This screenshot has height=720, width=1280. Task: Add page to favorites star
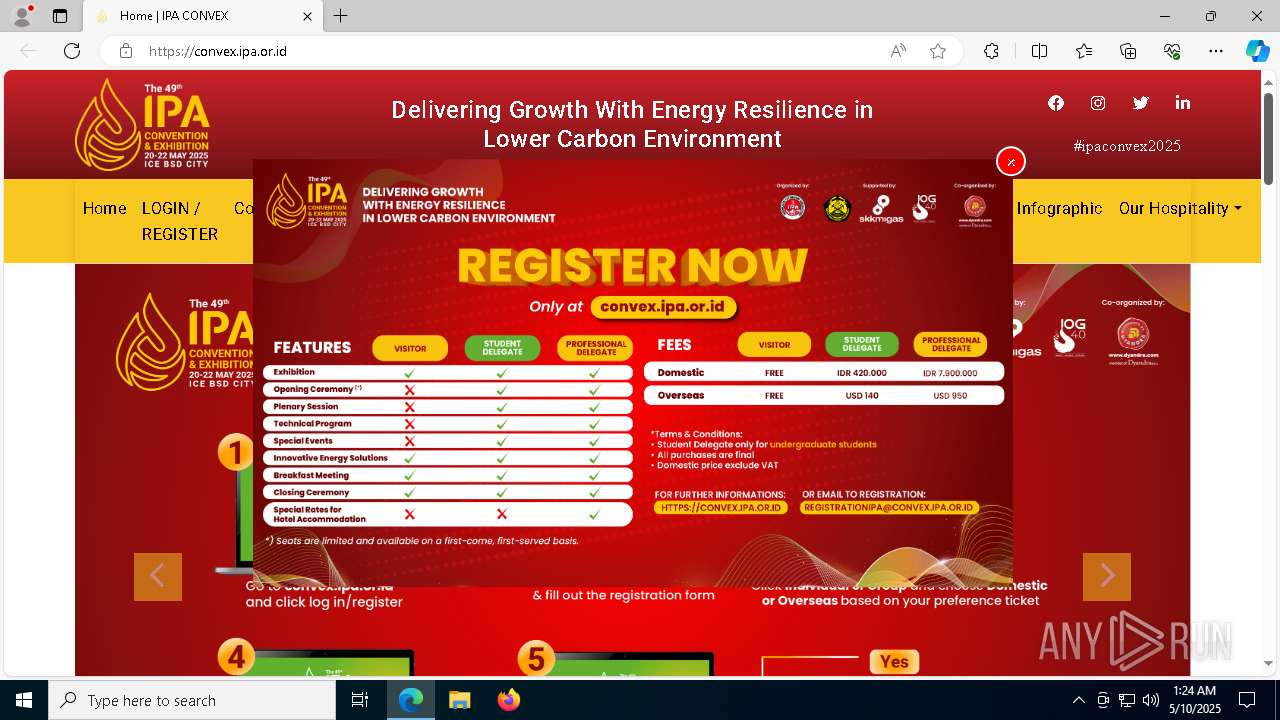938,51
